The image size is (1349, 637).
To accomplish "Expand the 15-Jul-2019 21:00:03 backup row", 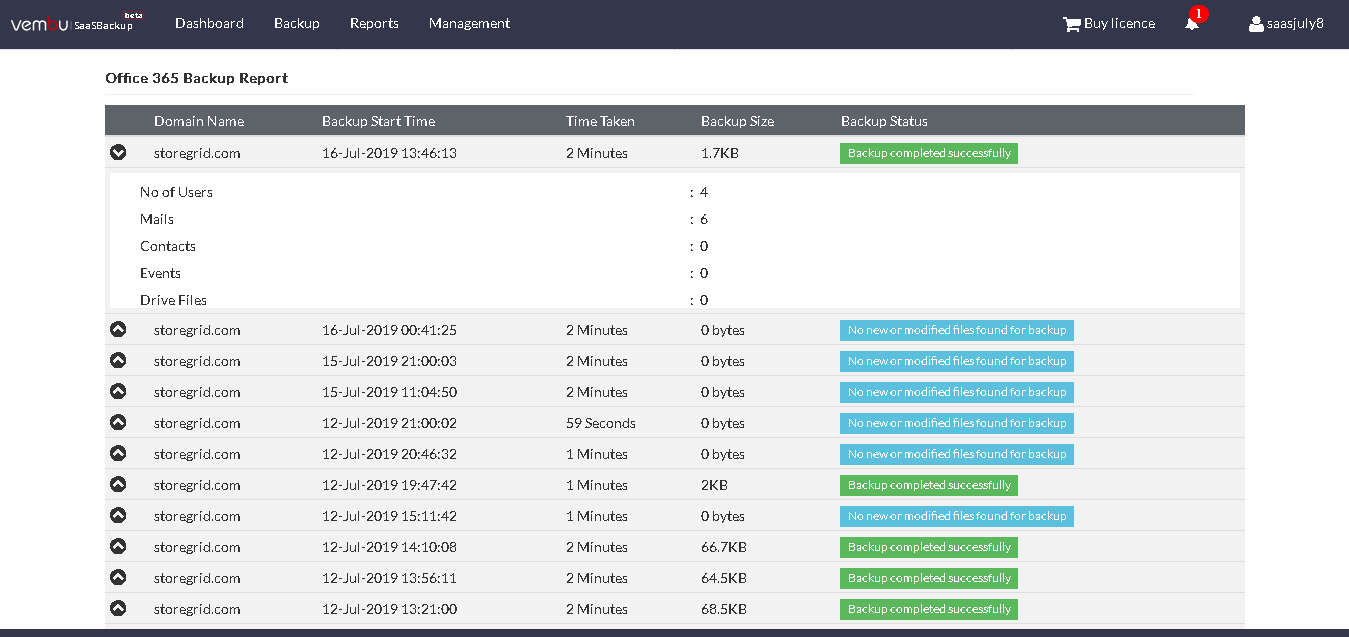I will pyautogui.click(x=118, y=360).
